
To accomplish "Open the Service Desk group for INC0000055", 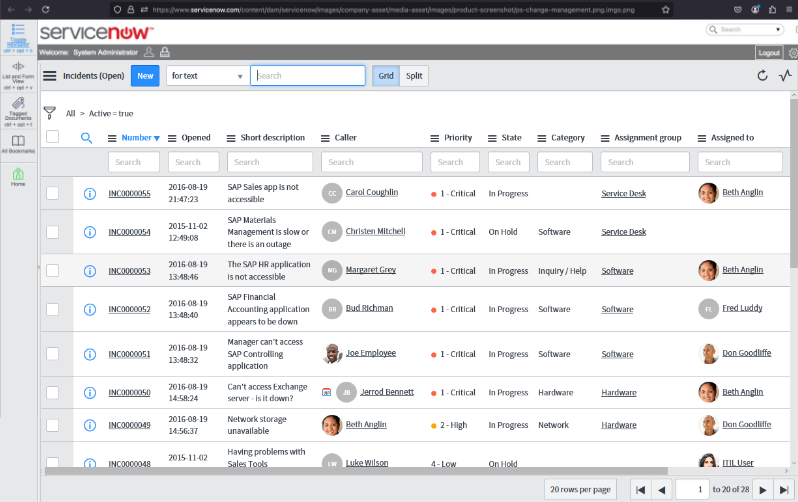I will point(623,193).
